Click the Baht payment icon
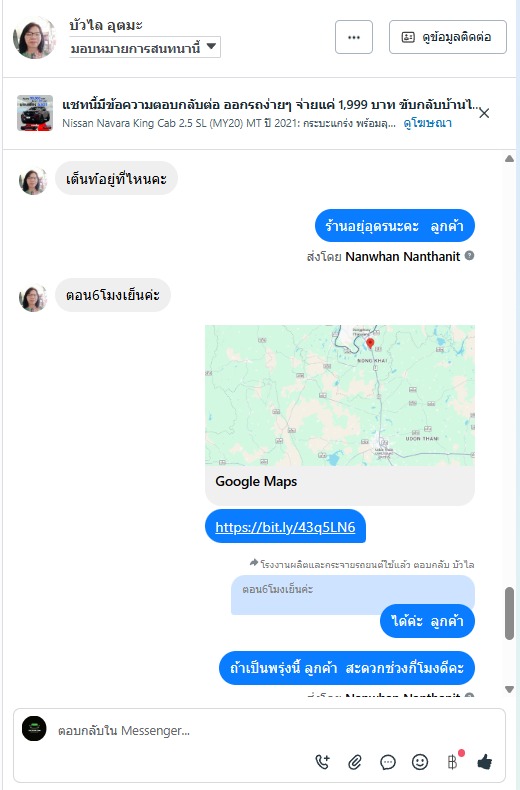This screenshot has height=790, width=520. pos(452,762)
